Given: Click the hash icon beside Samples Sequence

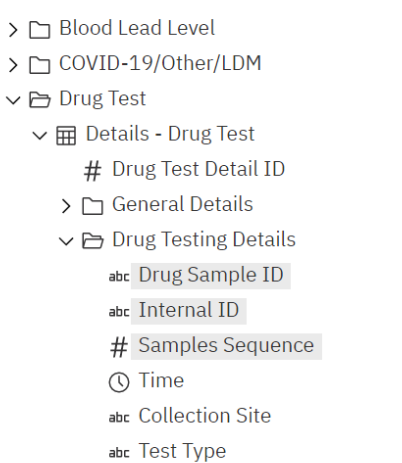Looking at the screenshot, I should [119, 347].
